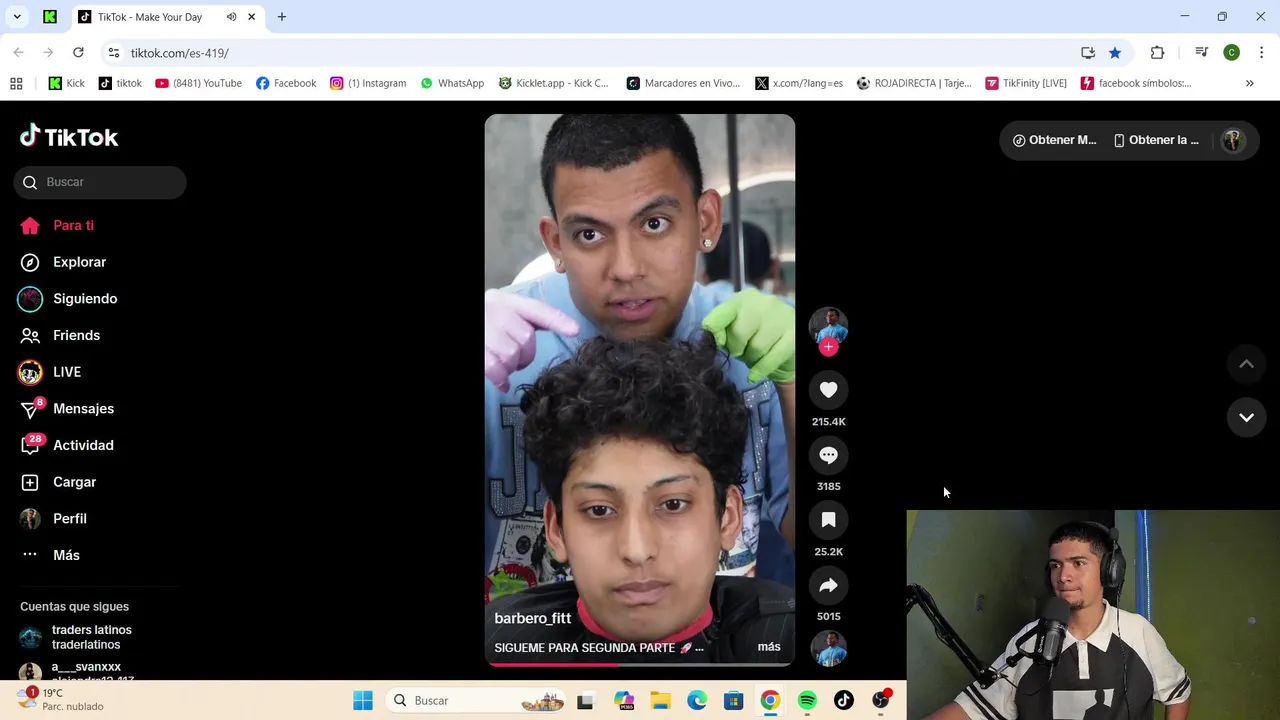Go to the previous video with the up arrow

tap(1246, 364)
